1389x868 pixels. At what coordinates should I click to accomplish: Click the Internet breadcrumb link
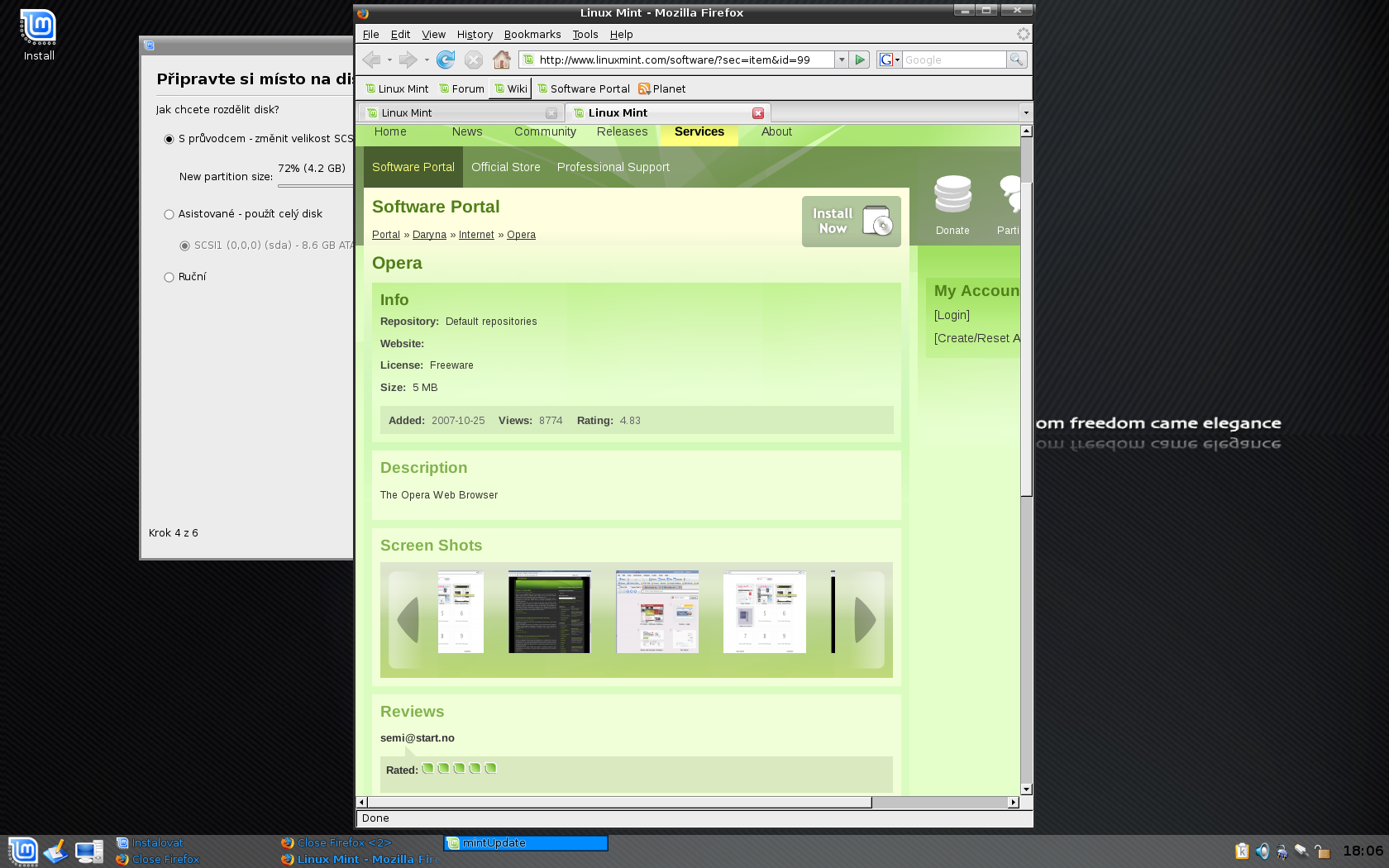tap(476, 235)
